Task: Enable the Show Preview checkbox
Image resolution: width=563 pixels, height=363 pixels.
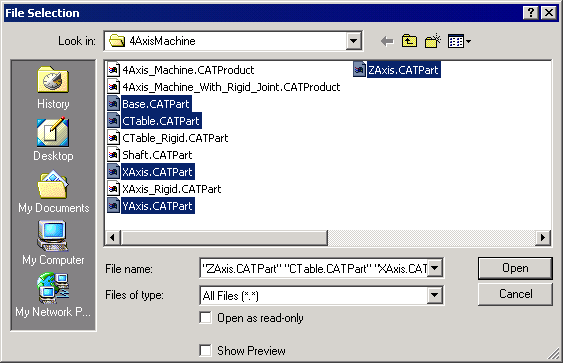Action: point(205,350)
